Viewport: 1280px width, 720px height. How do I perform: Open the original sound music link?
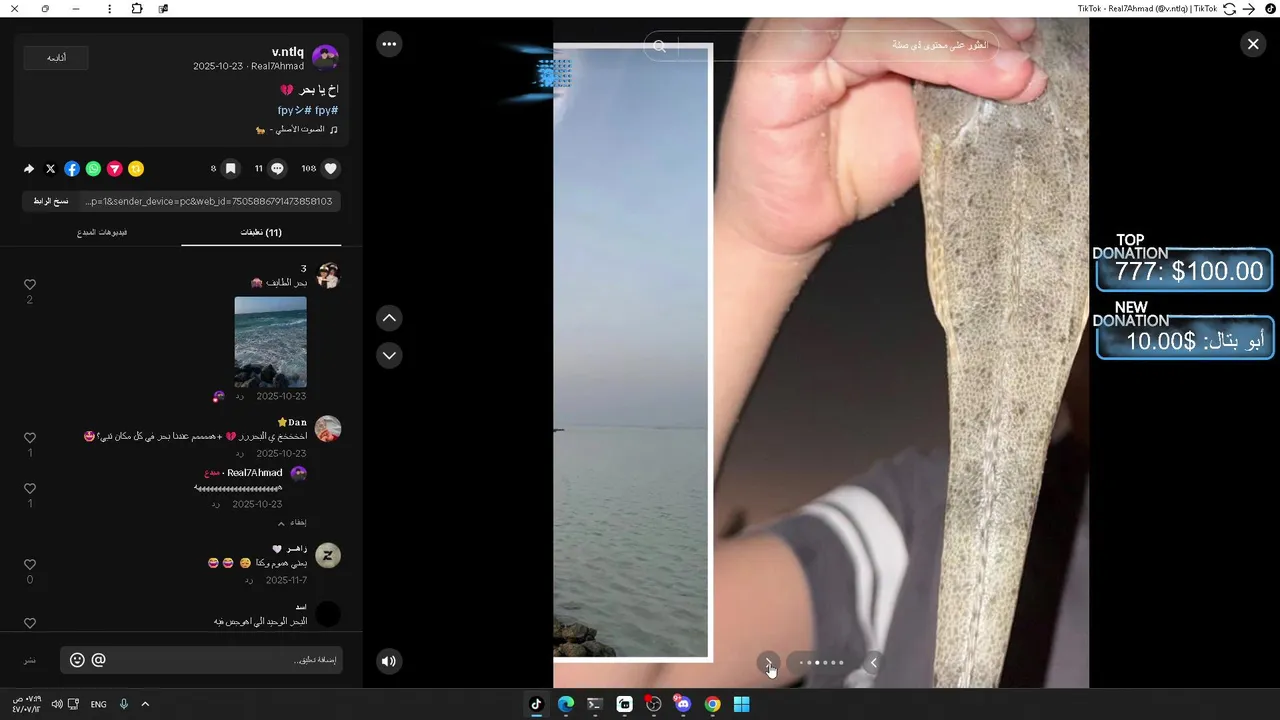(x=297, y=130)
